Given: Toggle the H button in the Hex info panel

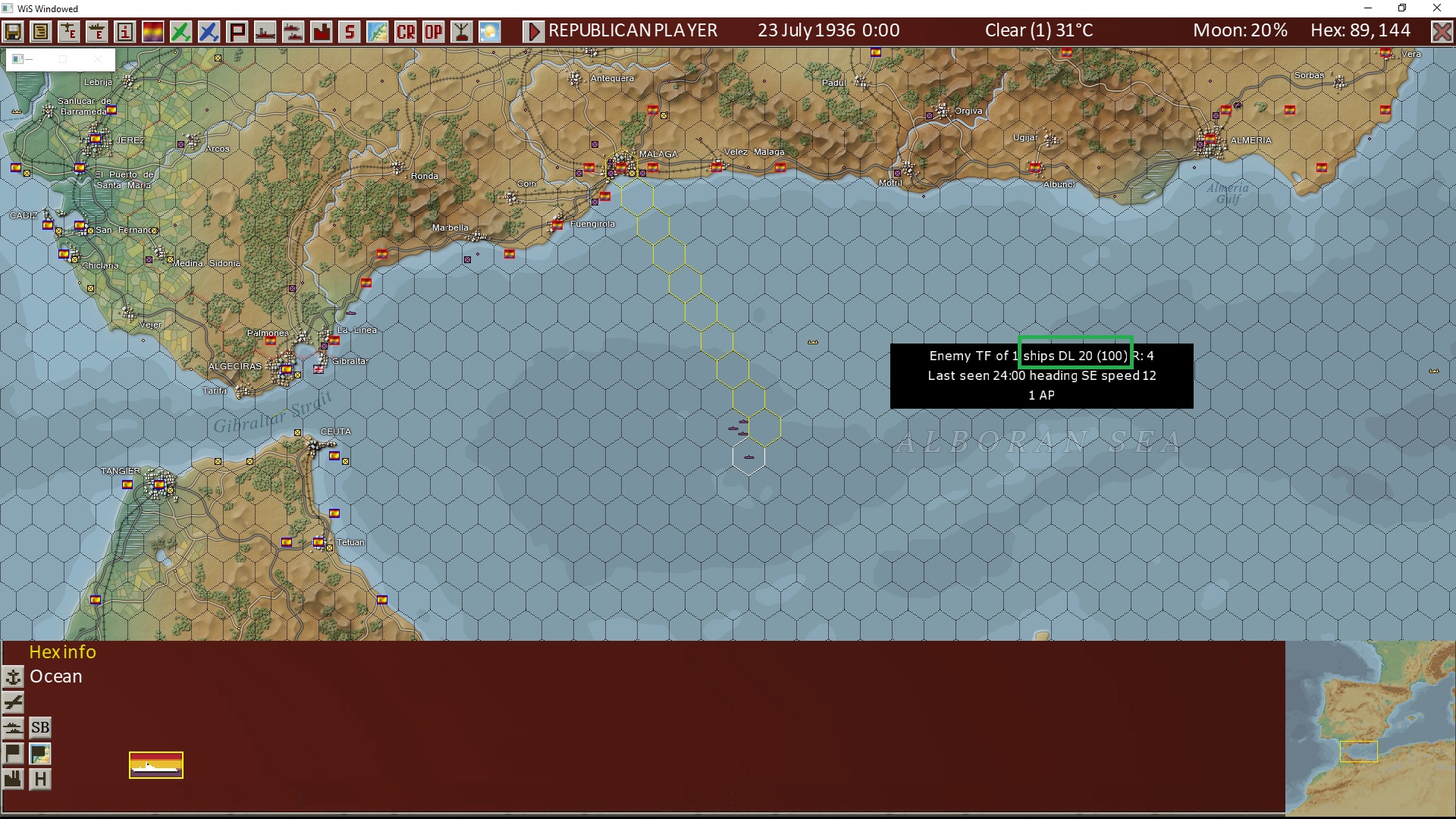Looking at the screenshot, I should pyautogui.click(x=40, y=780).
